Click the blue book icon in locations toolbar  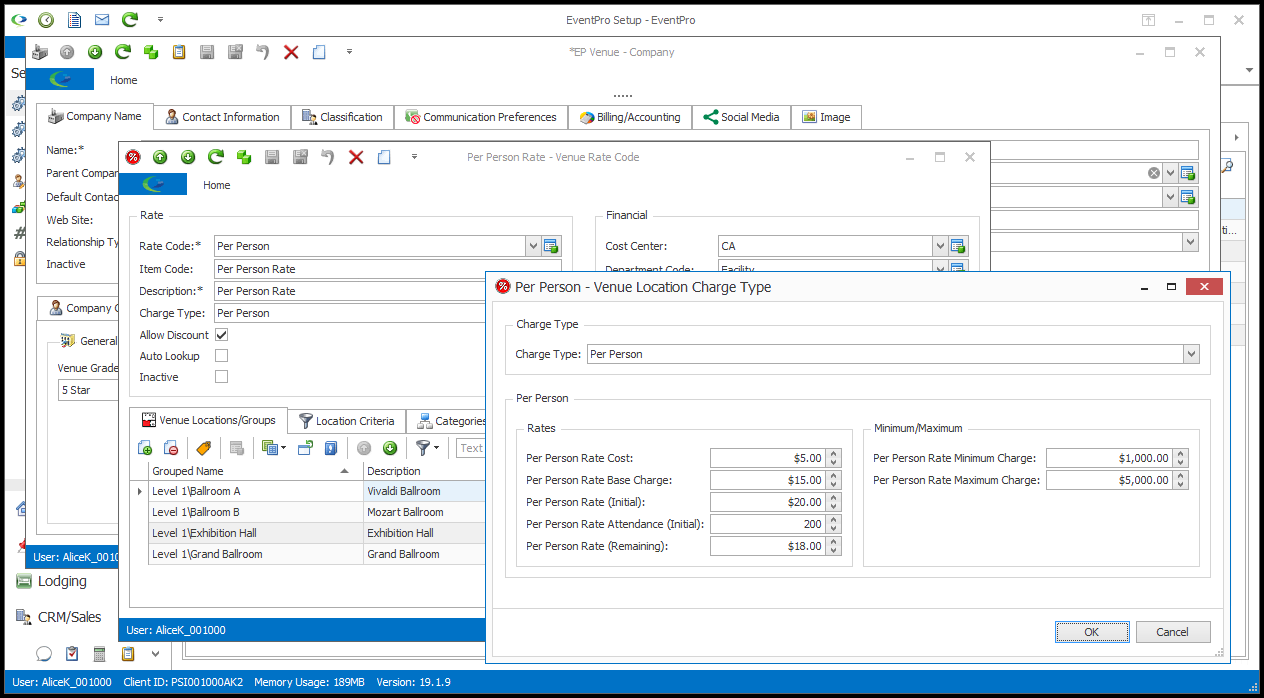click(331, 448)
